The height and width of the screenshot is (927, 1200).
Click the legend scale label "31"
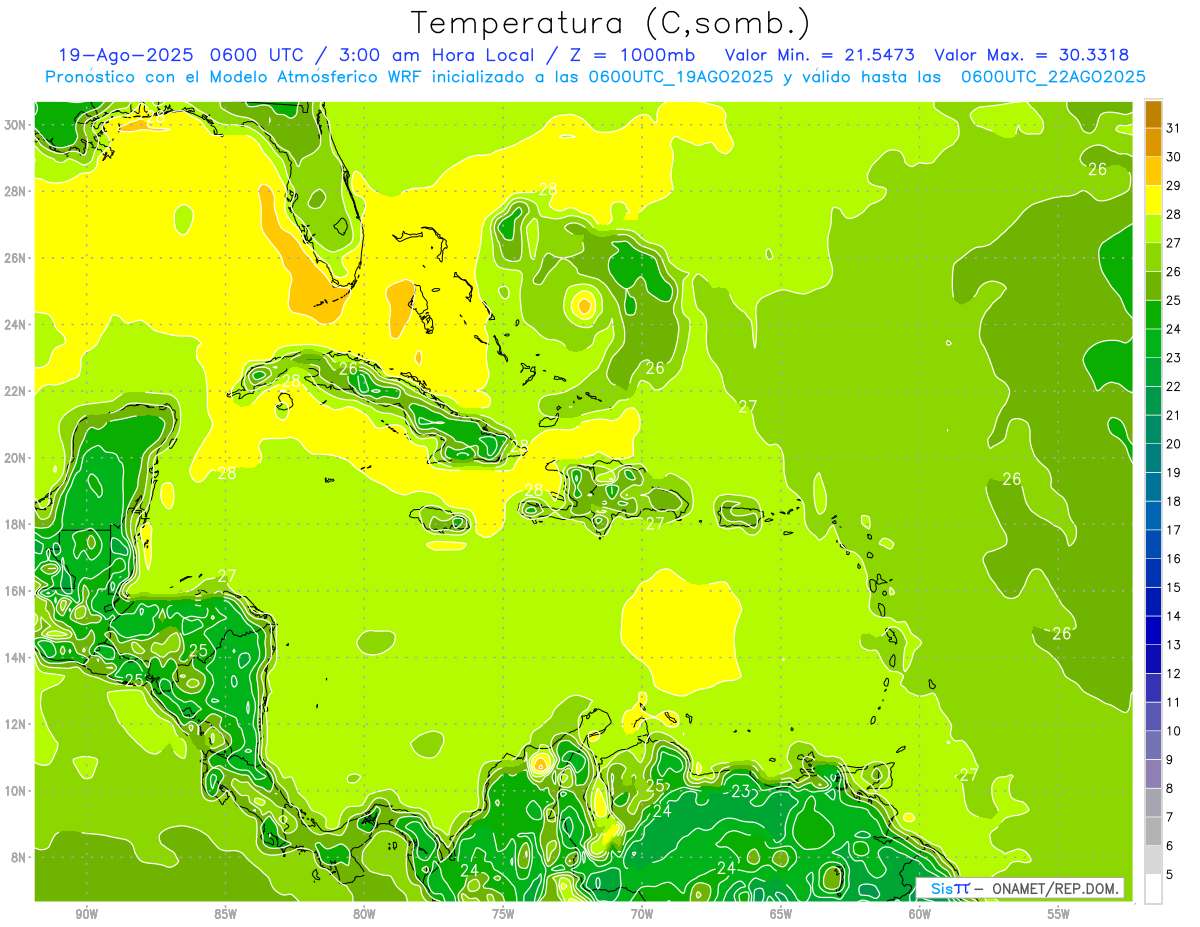point(1174,127)
